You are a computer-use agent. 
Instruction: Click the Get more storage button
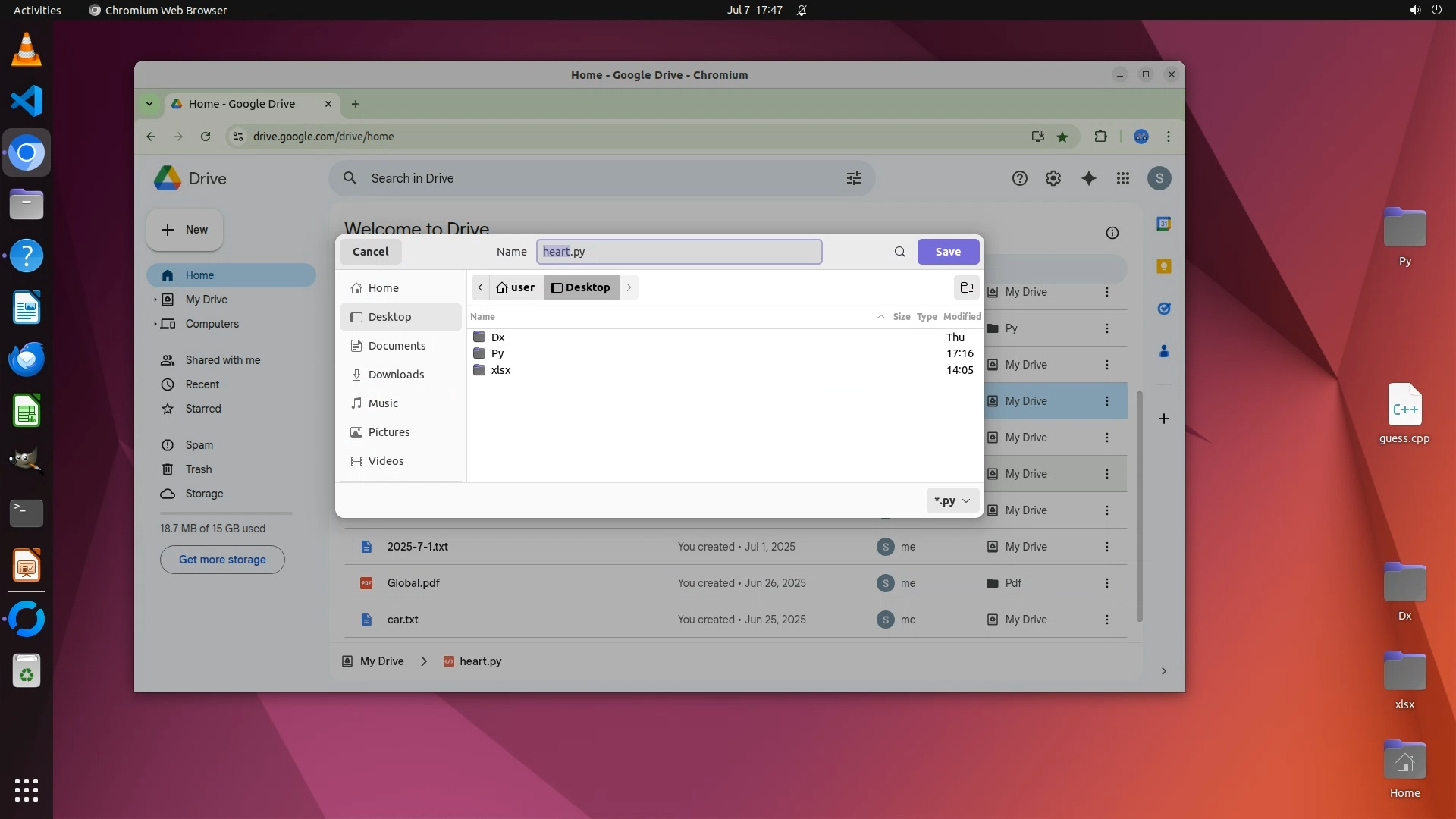222,560
